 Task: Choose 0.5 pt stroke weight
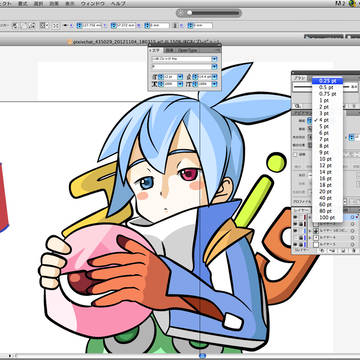point(327,87)
